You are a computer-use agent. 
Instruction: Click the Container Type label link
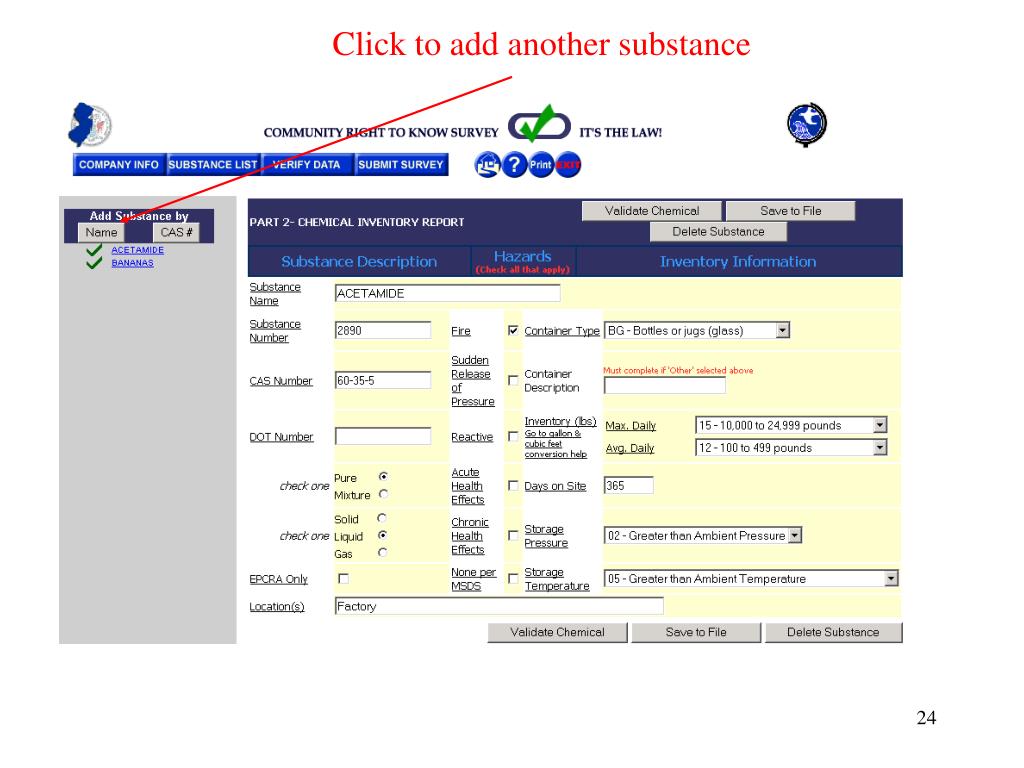[562, 331]
